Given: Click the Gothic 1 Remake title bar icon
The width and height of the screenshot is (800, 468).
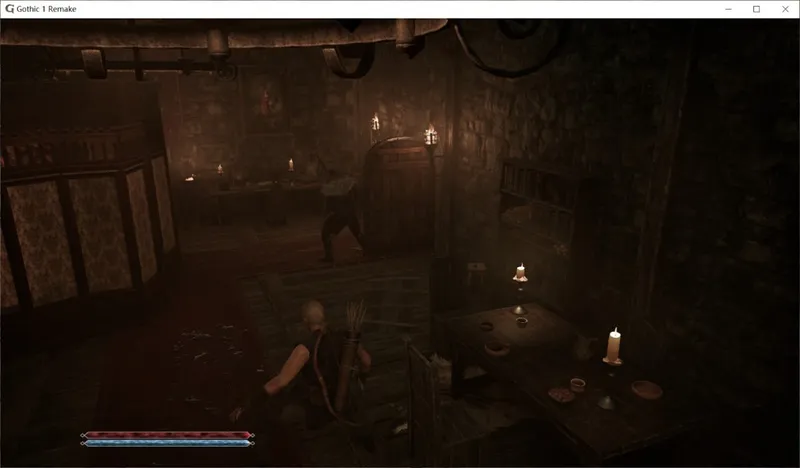Looking at the screenshot, I should pyautogui.click(x=9, y=9).
